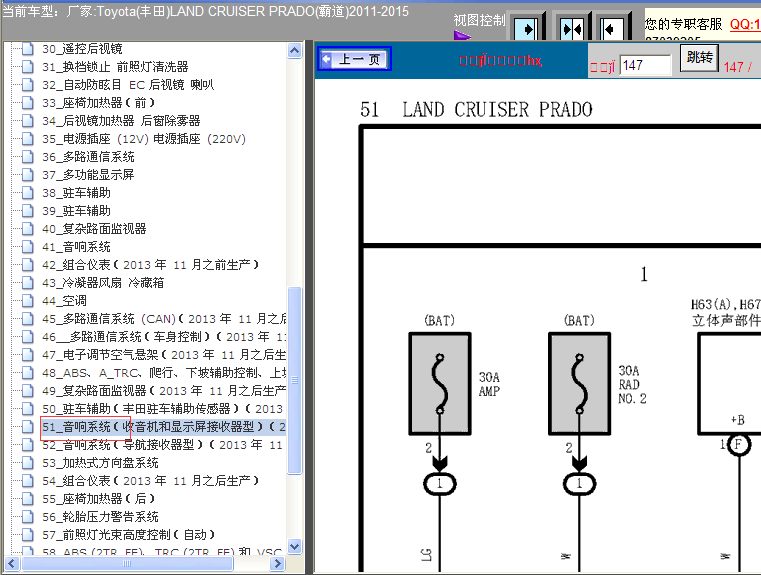Click page icon next to 36_多路通信系统
761x575 pixels.
tap(28, 157)
